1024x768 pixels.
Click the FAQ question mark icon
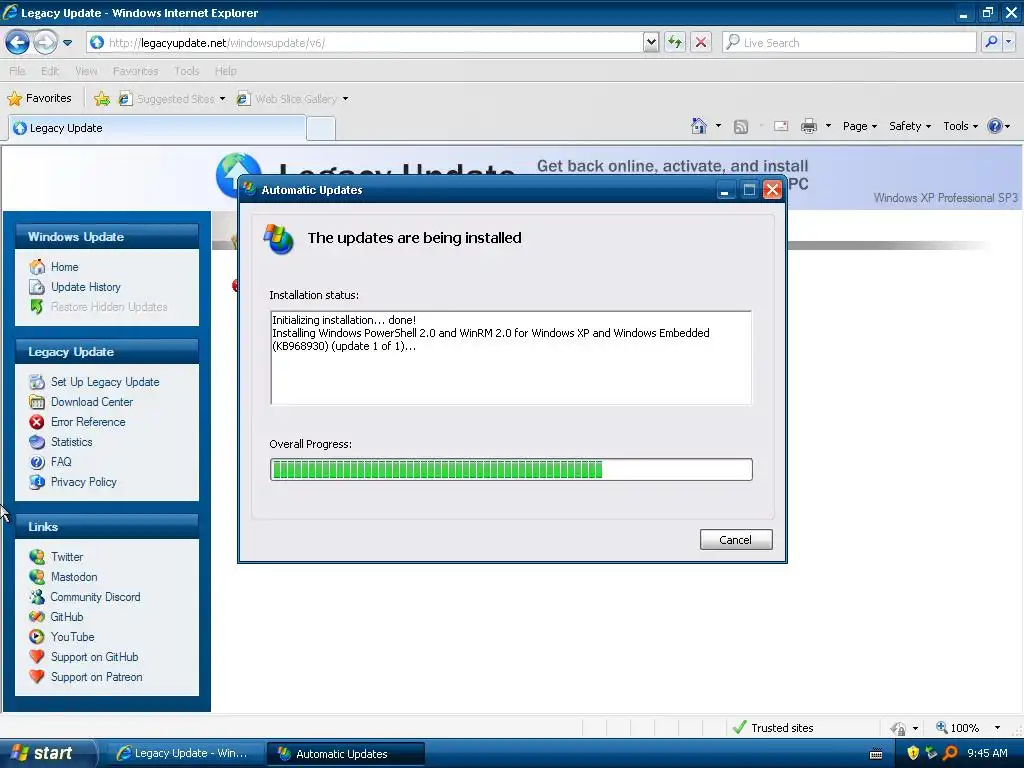click(37, 462)
